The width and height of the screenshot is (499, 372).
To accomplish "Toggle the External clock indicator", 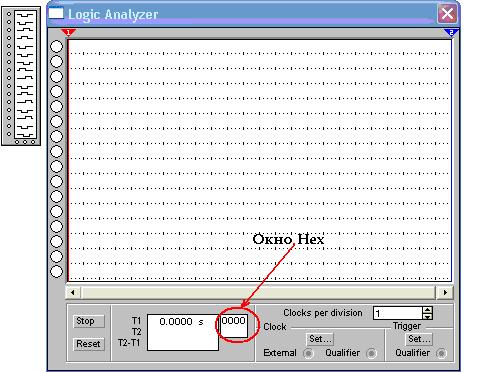I will coord(308,353).
